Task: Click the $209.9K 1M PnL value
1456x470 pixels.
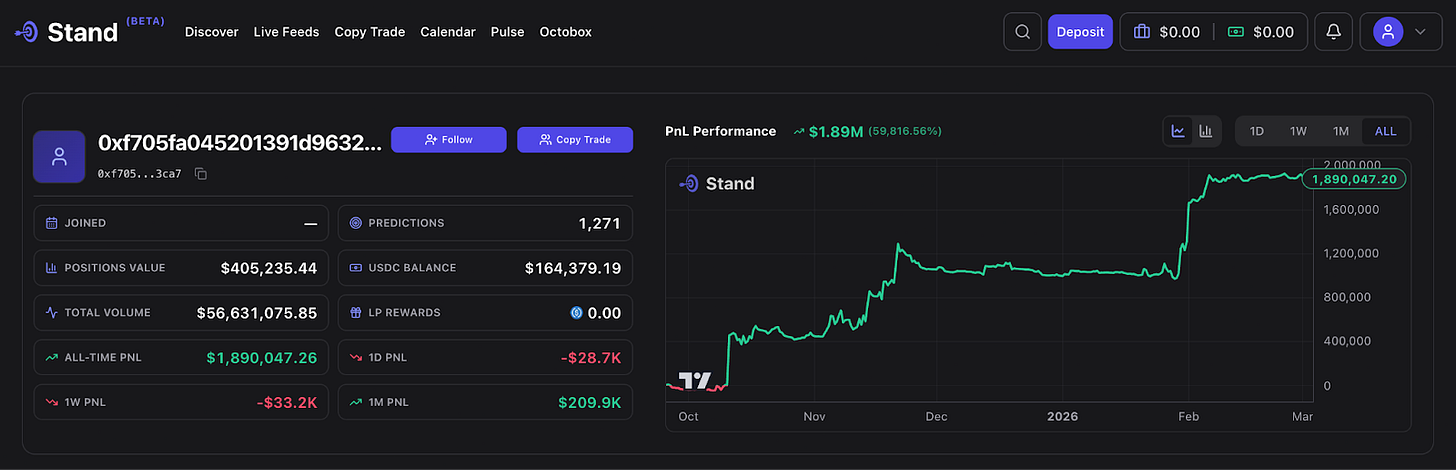Action: (x=590, y=402)
